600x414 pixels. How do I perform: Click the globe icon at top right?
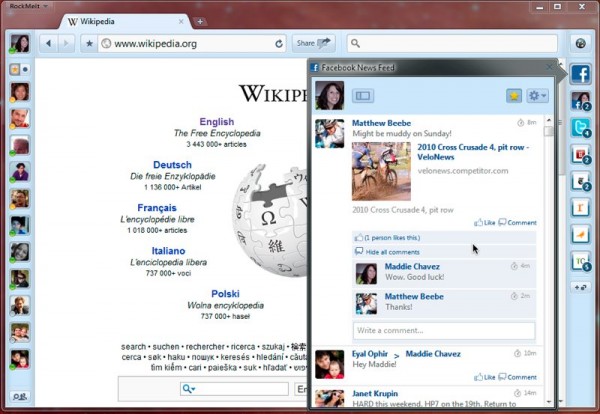(x=580, y=43)
